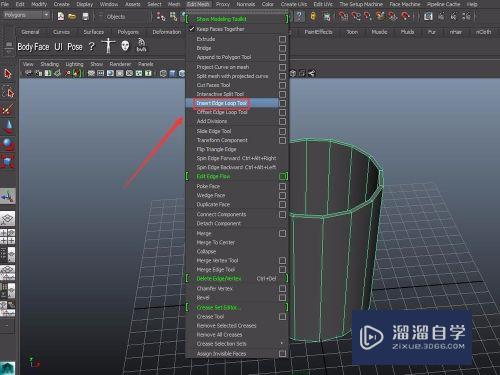This screenshot has width=500, height=375.
Task: Switch to the Surfaces shelf tab
Action: point(94,32)
